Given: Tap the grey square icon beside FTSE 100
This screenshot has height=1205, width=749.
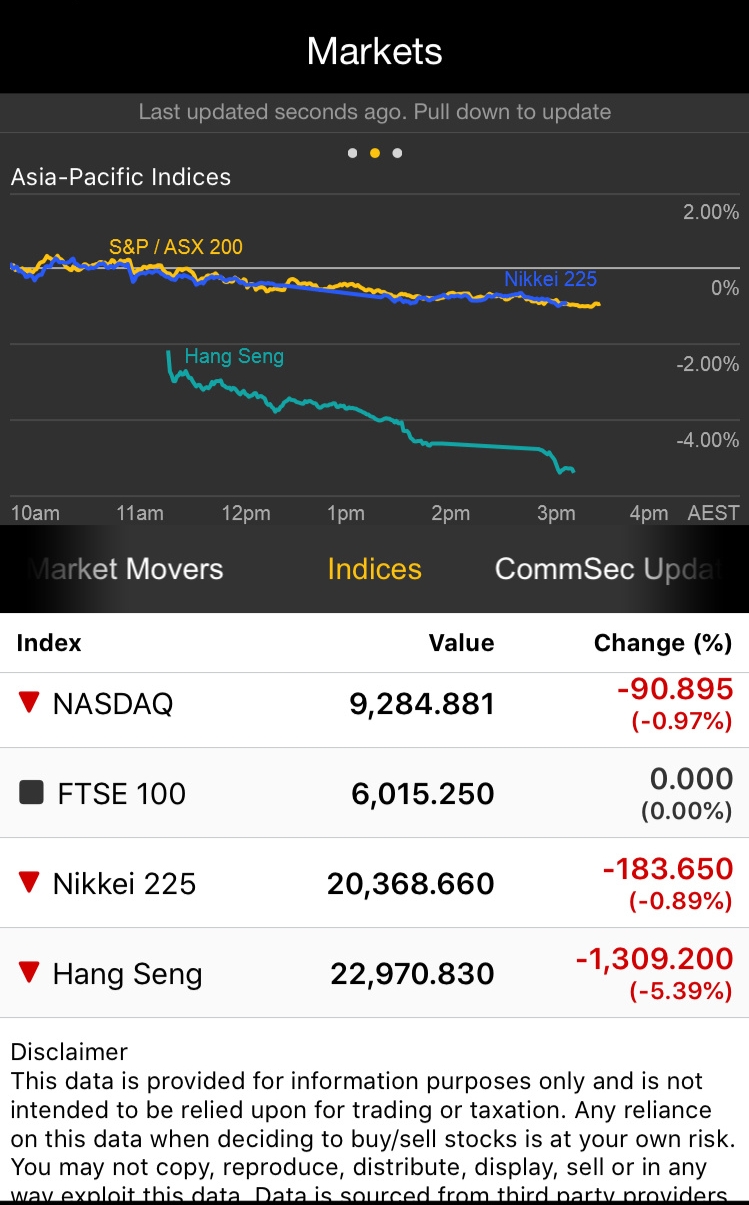Looking at the screenshot, I should pyautogui.click(x=32, y=793).
